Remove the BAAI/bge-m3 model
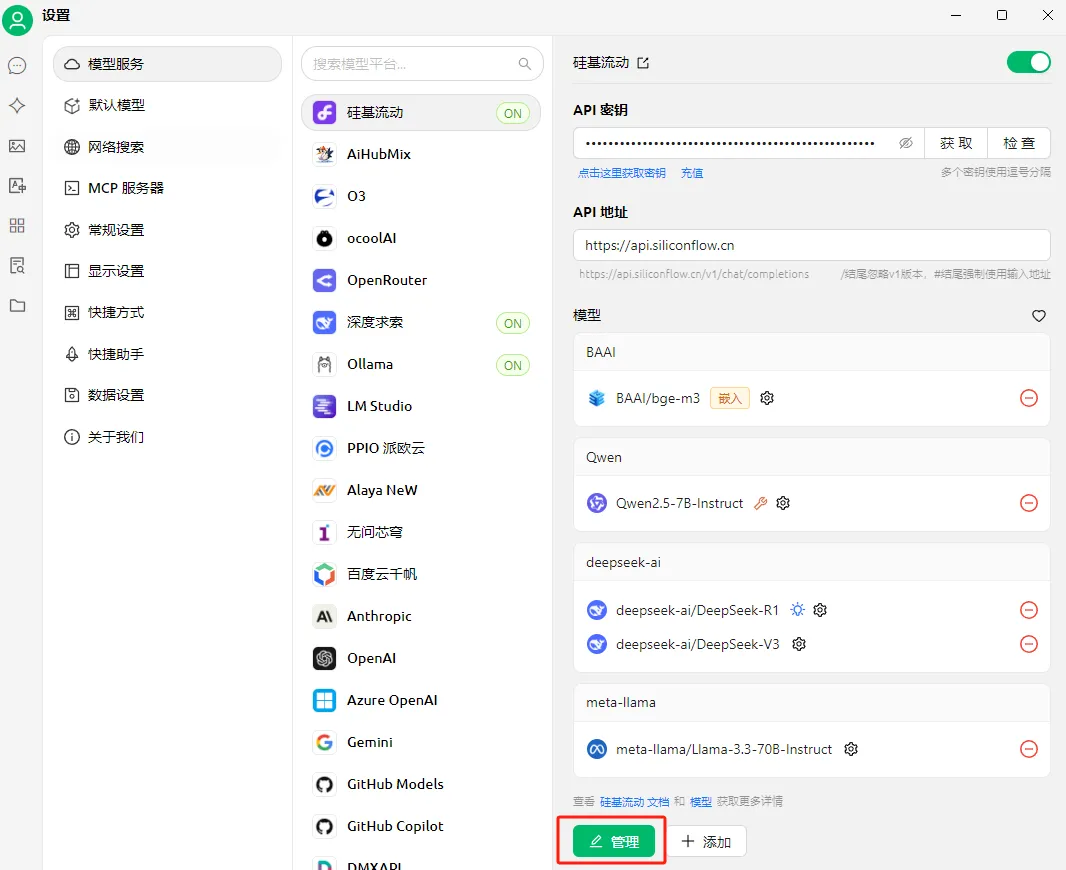Viewport: 1066px width, 870px height. coord(1029,398)
